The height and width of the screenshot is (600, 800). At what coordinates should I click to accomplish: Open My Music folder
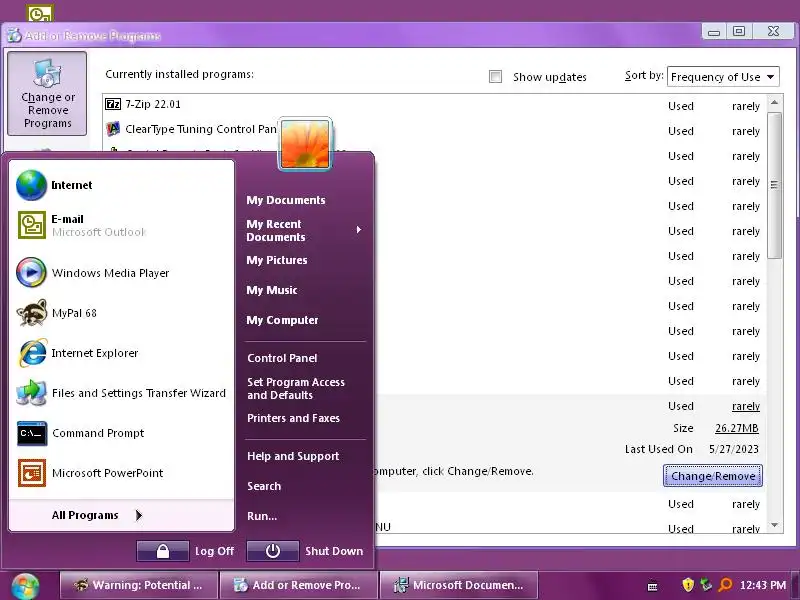[x=272, y=290]
